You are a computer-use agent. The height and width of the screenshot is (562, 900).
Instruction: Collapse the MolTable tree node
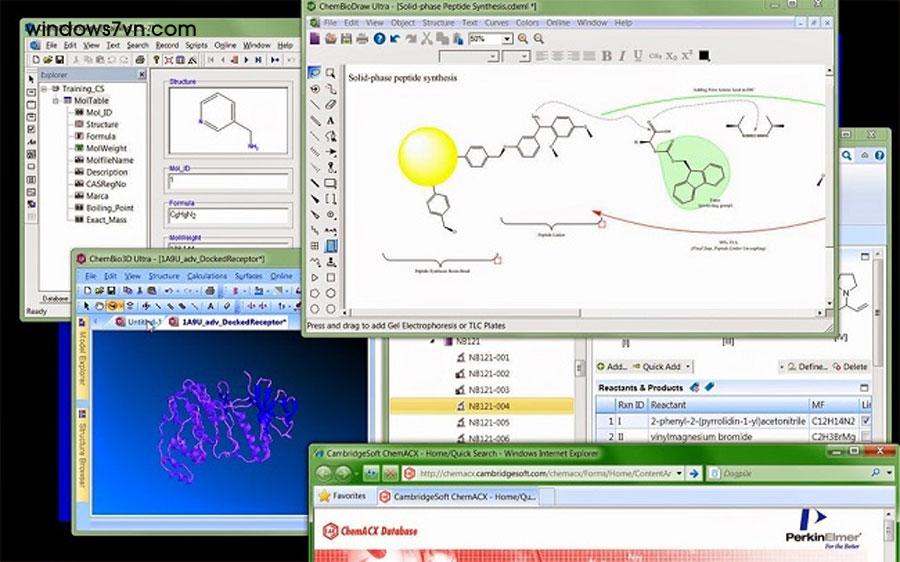[x=56, y=100]
